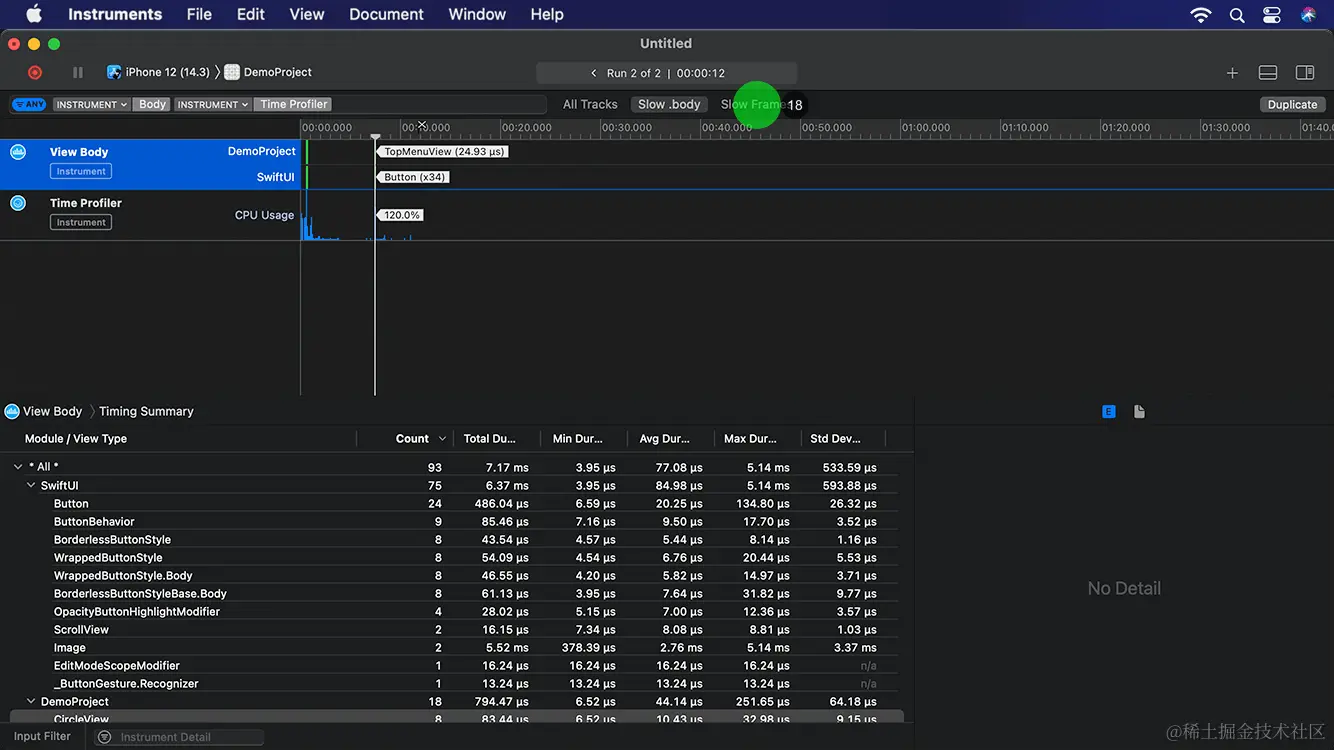Click the View Body track icon
The width and height of the screenshot is (1334, 750).
pyautogui.click(x=18, y=152)
